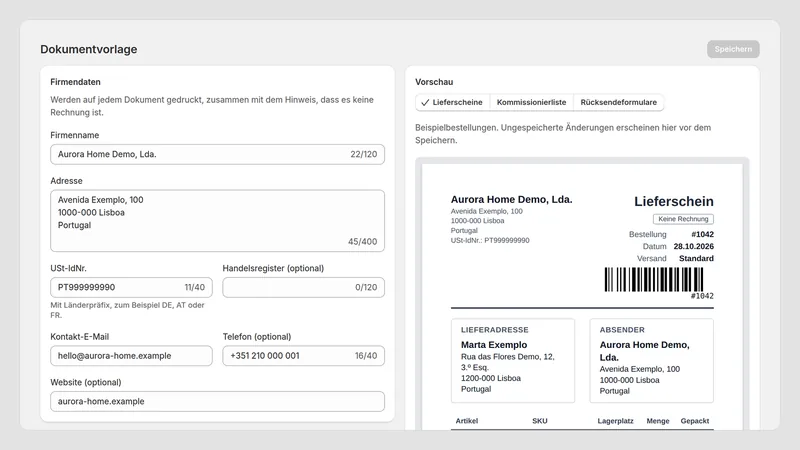Image resolution: width=800 pixels, height=450 pixels.
Task: Click the LIEFERADRESSE label
Action: [494, 330]
